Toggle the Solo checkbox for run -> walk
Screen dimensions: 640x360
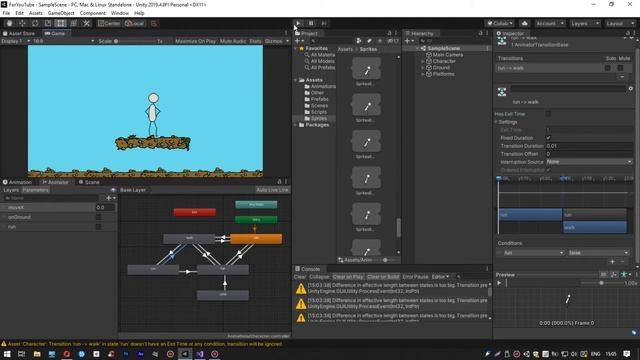pyautogui.click(x=608, y=68)
